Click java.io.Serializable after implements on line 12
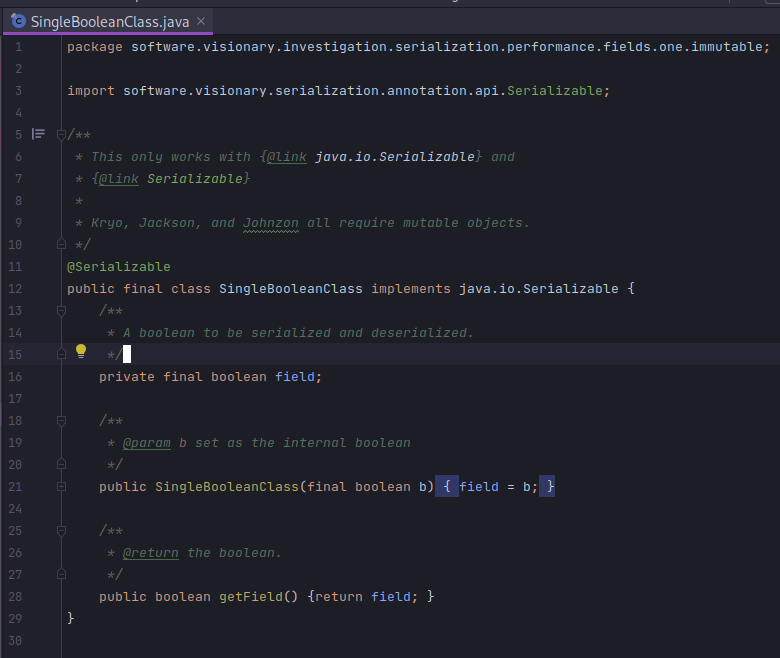The height and width of the screenshot is (658, 780). 539,288
